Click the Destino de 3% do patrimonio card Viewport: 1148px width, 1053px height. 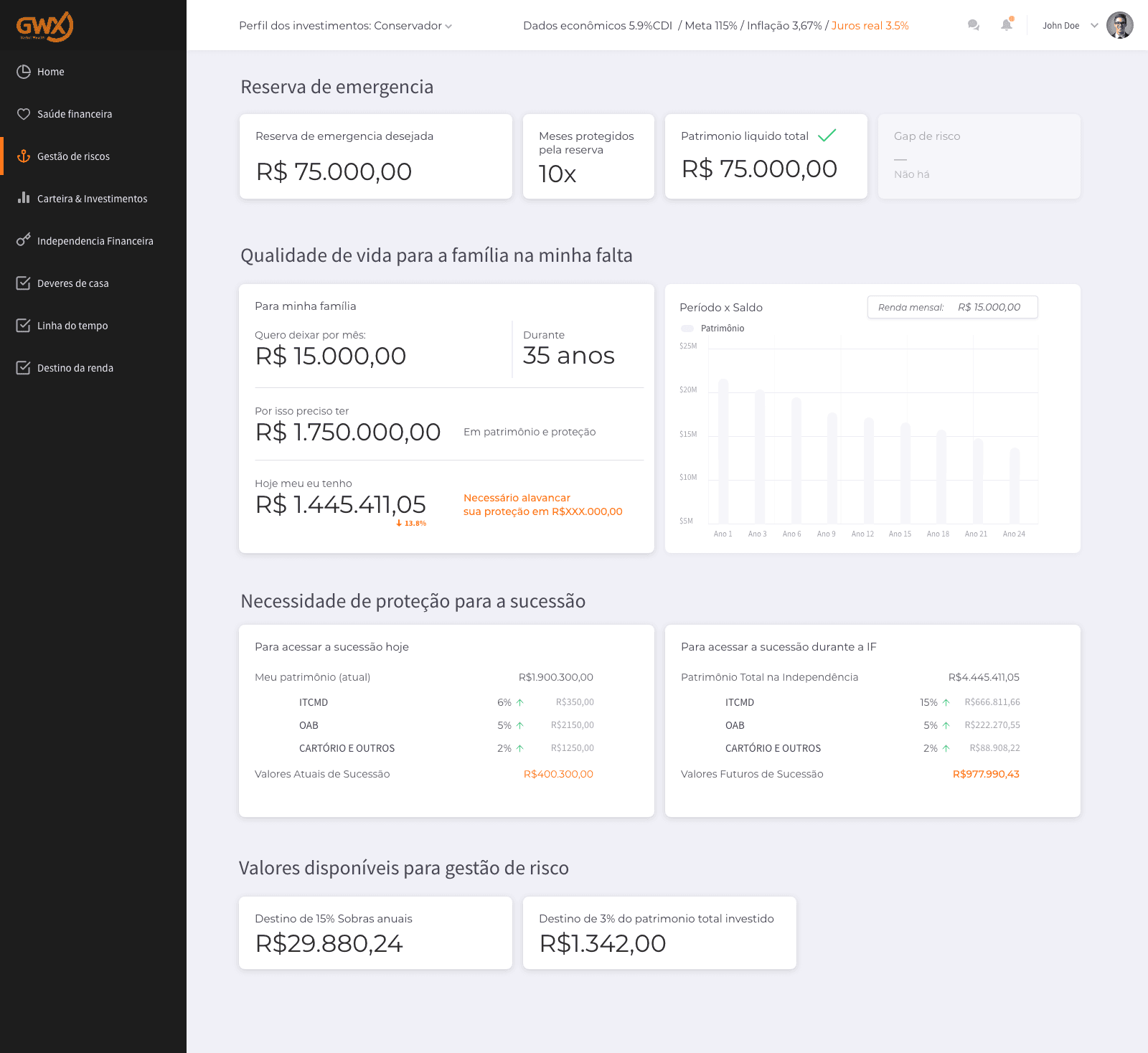pyautogui.click(x=659, y=932)
